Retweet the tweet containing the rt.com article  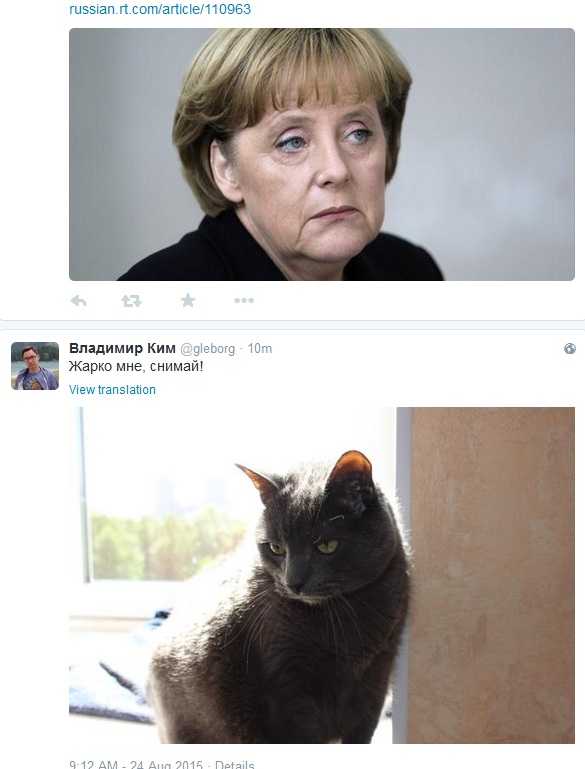131,301
